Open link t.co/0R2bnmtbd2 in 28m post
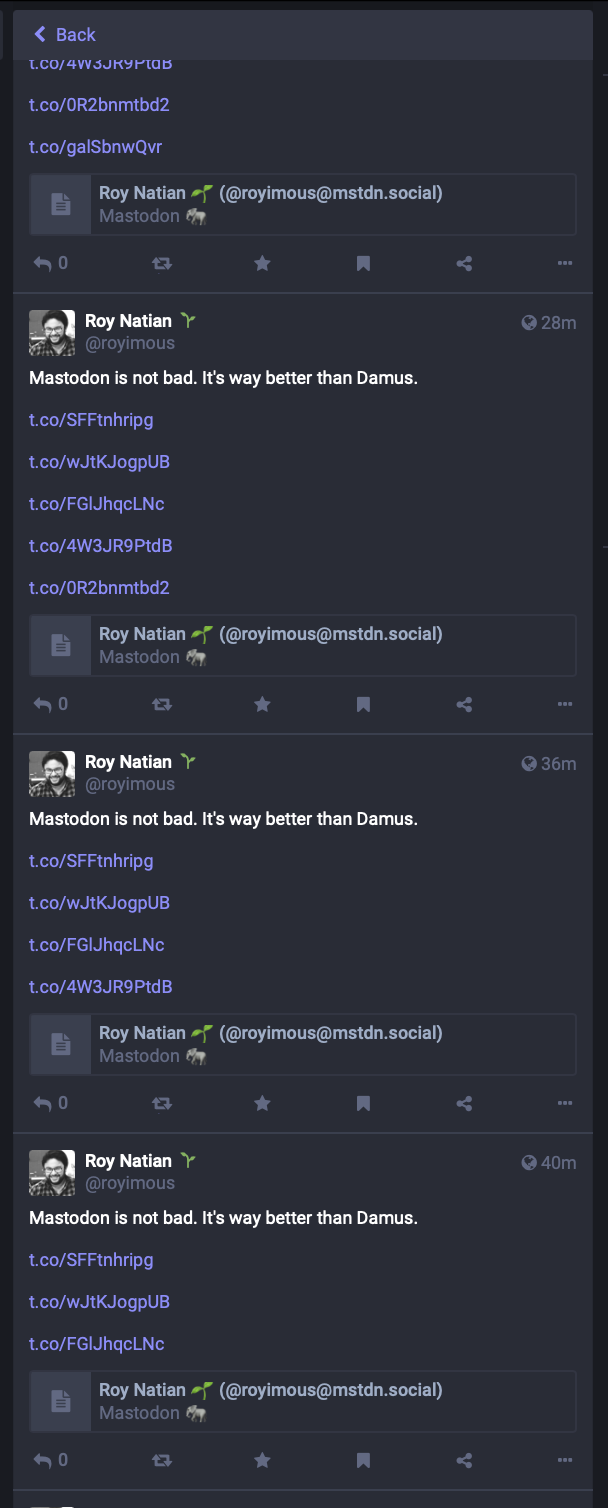This screenshot has width=608, height=1508. pyautogui.click(x=99, y=588)
